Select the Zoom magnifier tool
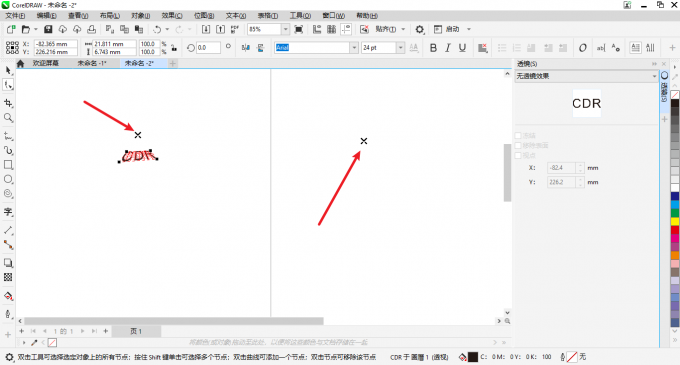680x365 pixels. pos(8,117)
